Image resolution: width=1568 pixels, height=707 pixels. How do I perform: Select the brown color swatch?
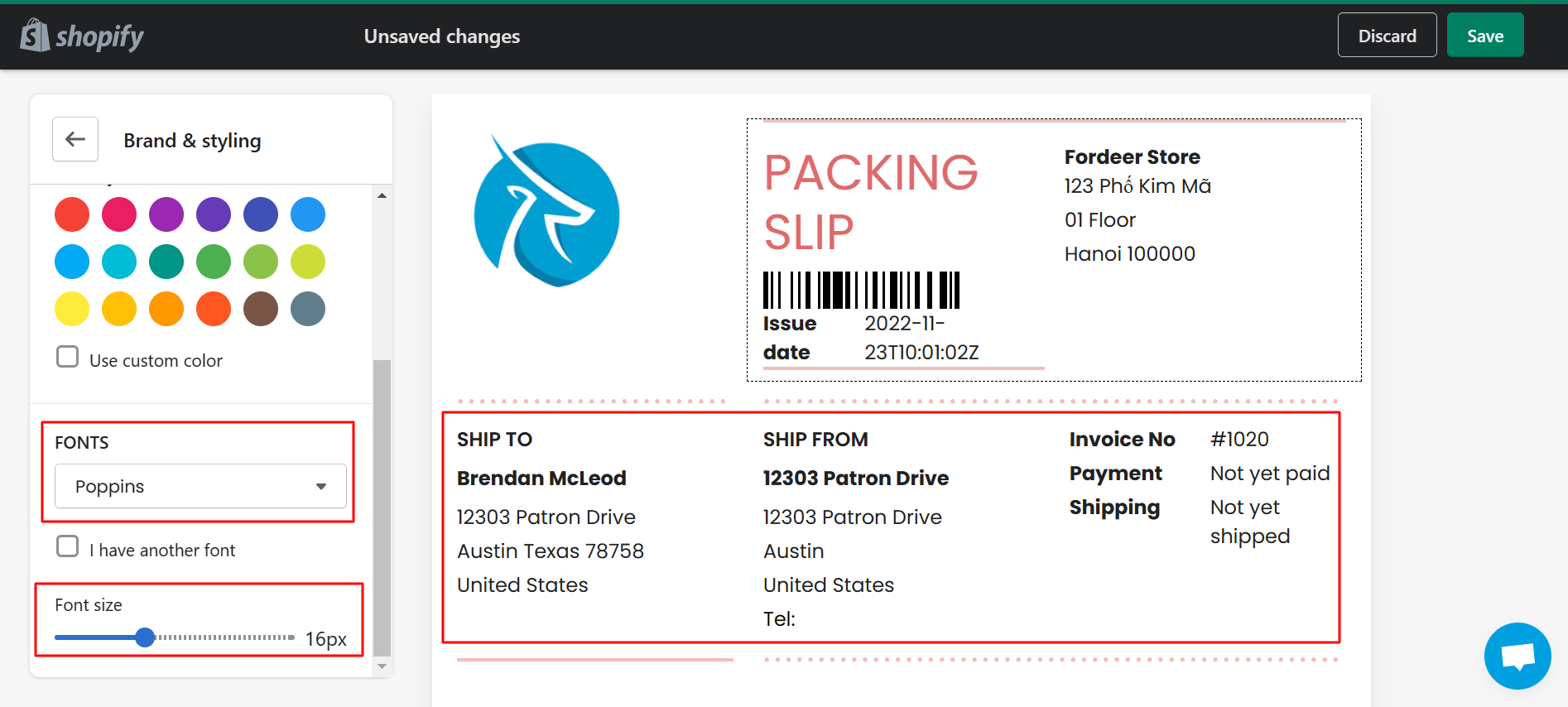[261, 309]
